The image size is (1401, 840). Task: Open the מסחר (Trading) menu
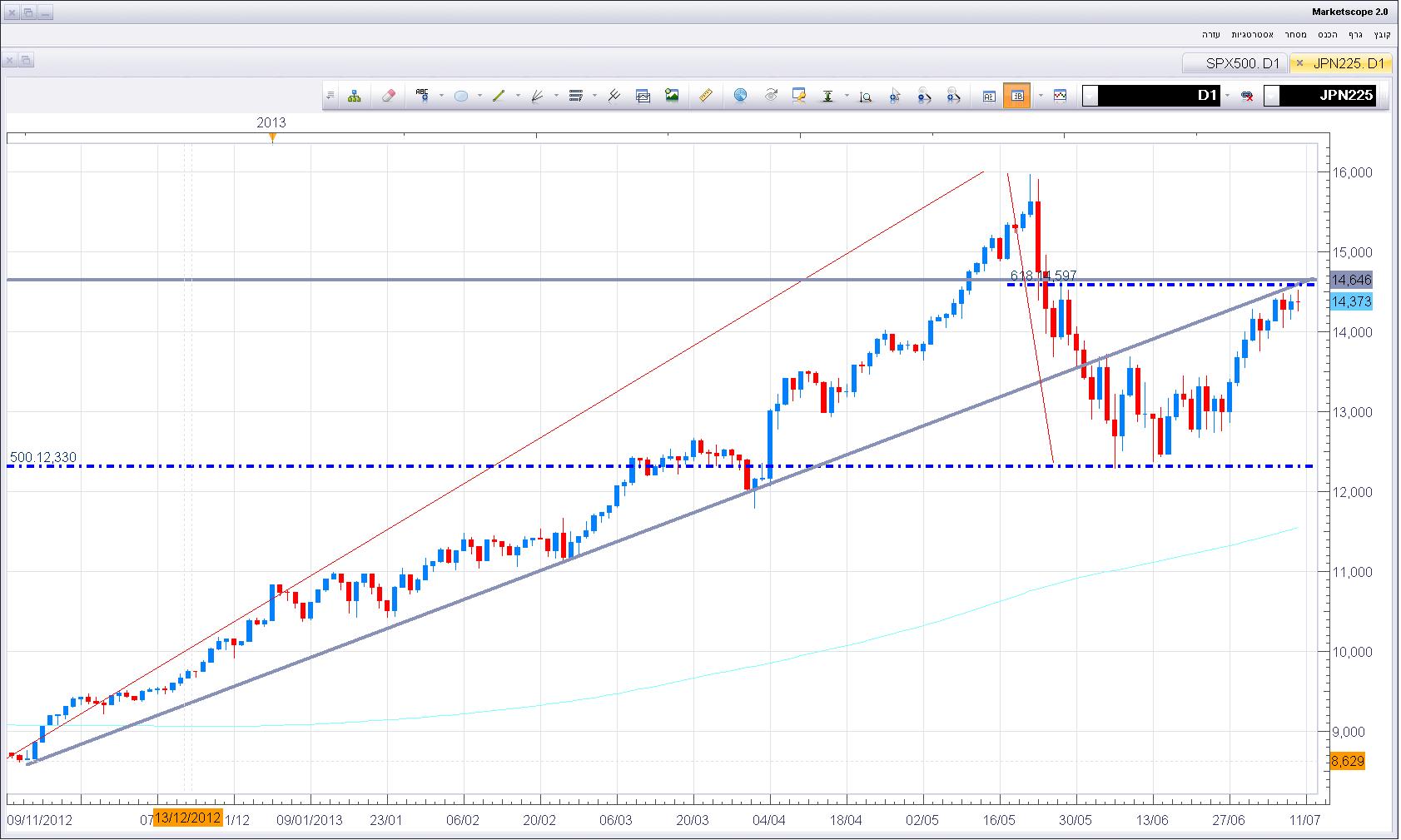tap(1294, 34)
